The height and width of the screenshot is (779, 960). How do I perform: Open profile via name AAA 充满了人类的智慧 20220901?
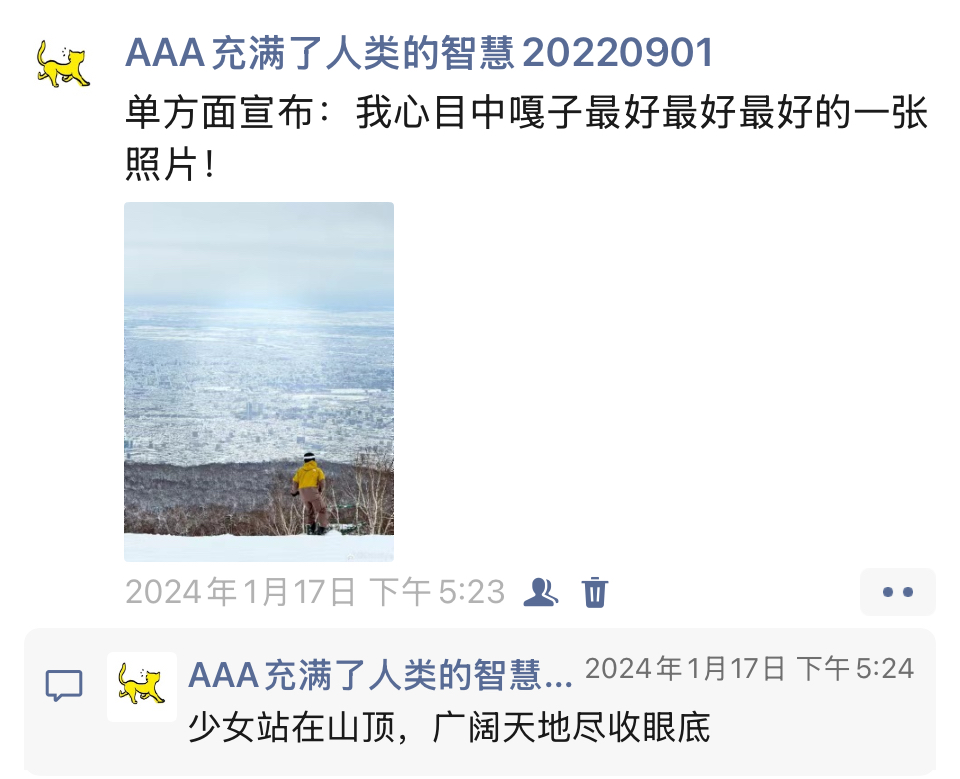click(x=419, y=53)
